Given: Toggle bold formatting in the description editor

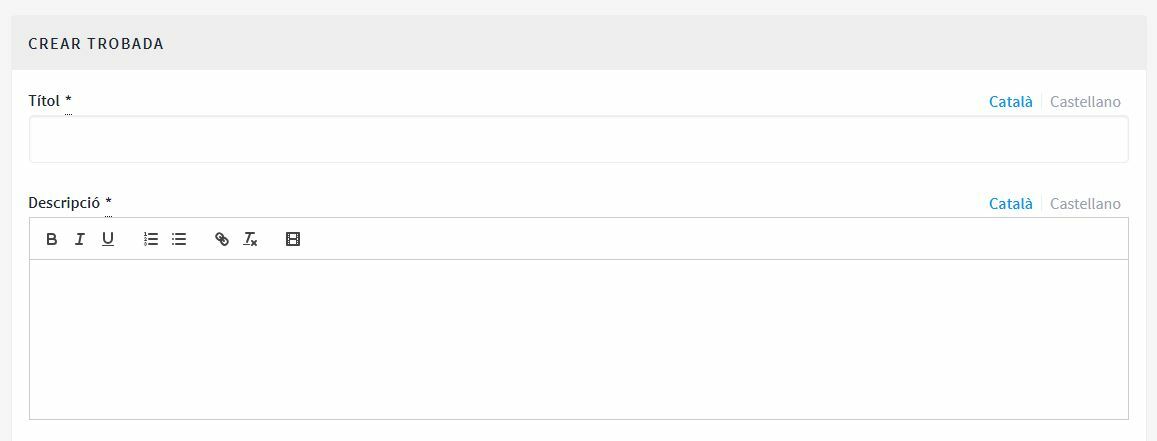Looking at the screenshot, I should [52, 239].
